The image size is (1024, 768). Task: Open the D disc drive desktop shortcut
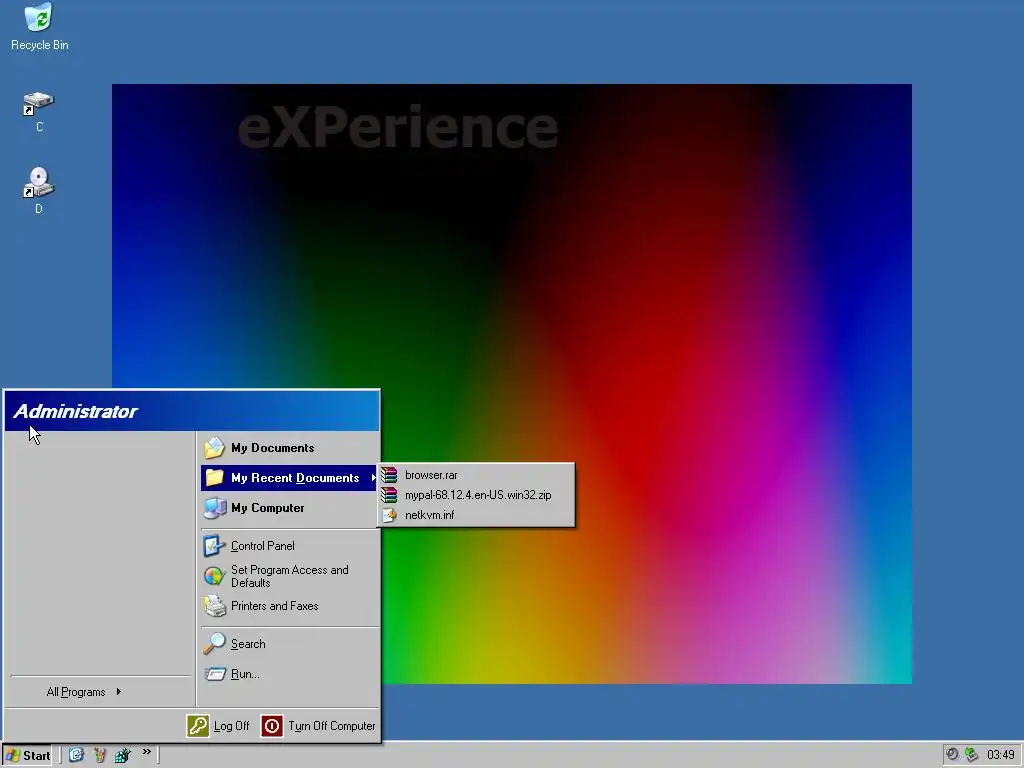pos(39,191)
